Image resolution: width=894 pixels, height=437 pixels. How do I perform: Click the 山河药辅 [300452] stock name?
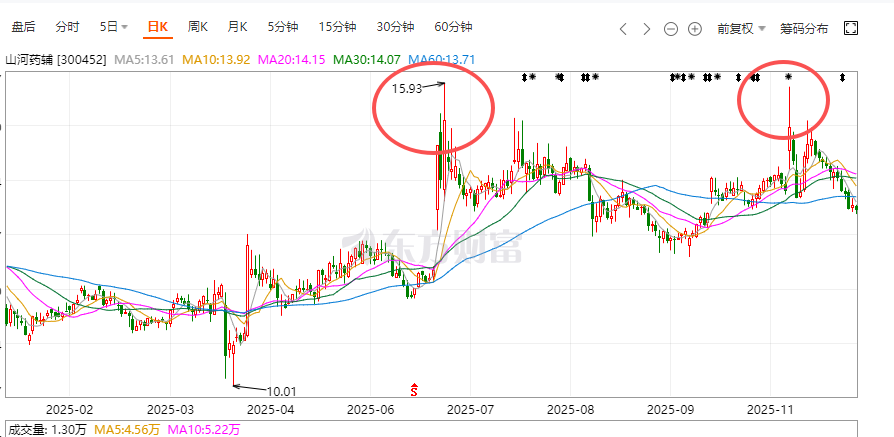click(x=56, y=59)
